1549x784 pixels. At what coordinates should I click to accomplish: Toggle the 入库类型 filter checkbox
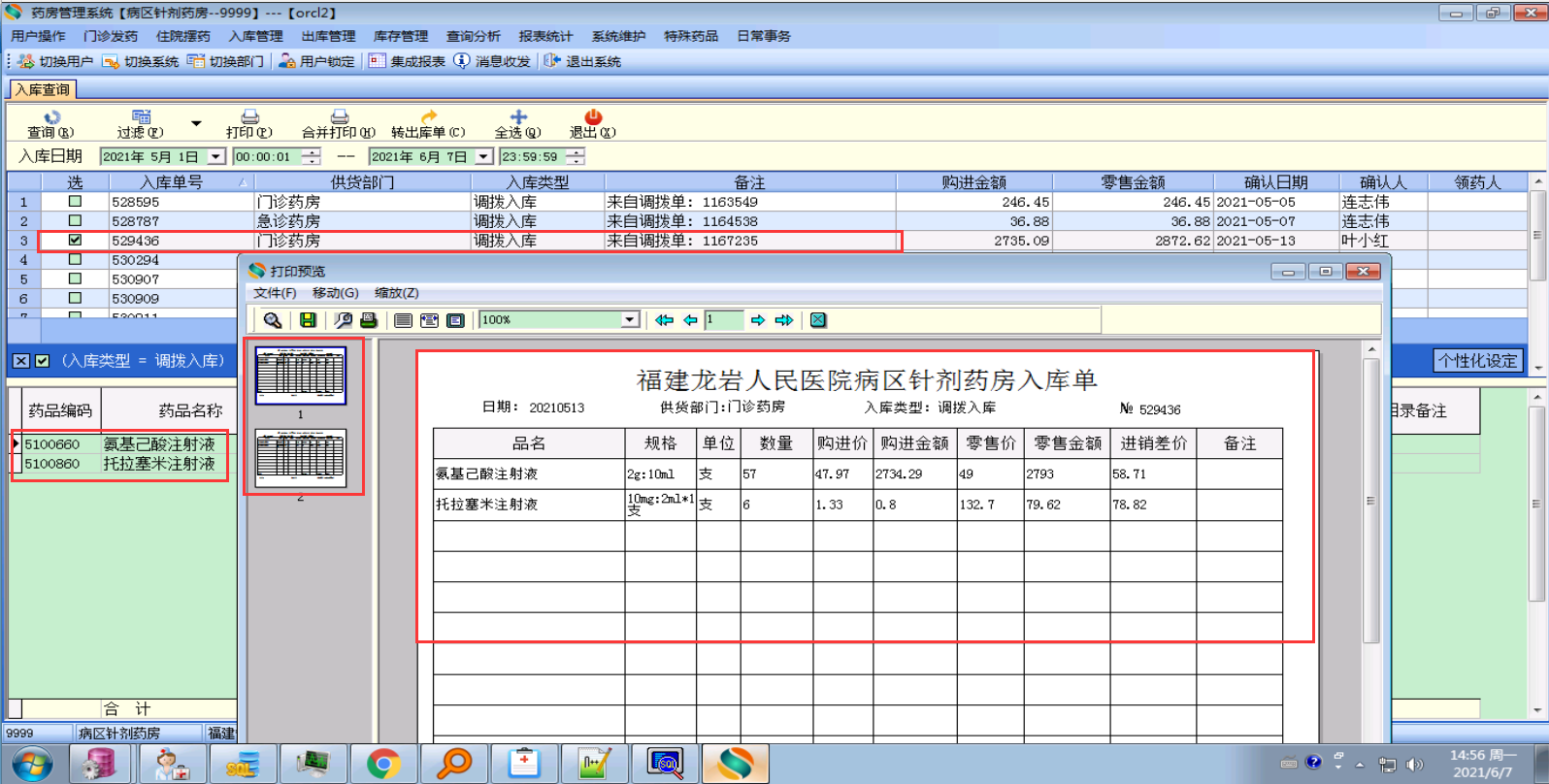pos(42,361)
